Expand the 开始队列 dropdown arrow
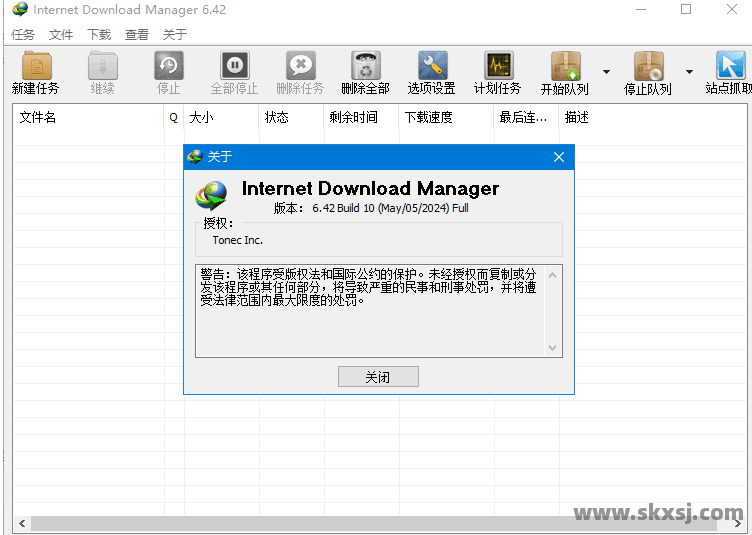The width and height of the screenshot is (752, 535). click(x=606, y=72)
